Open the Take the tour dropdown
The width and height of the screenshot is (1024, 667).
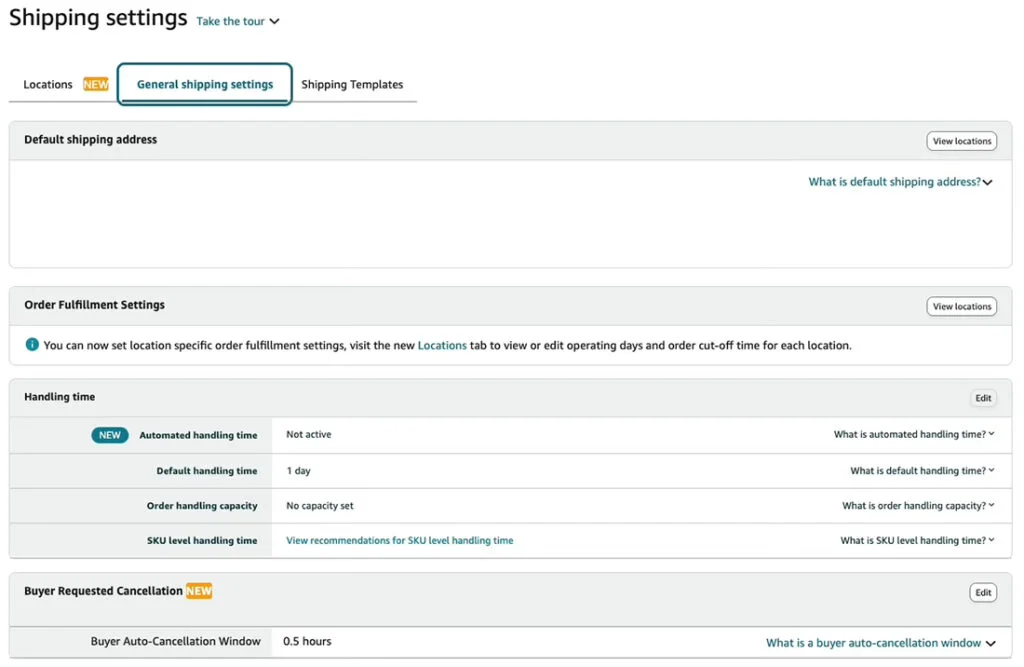pyautogui.click(x=237, y=21)
